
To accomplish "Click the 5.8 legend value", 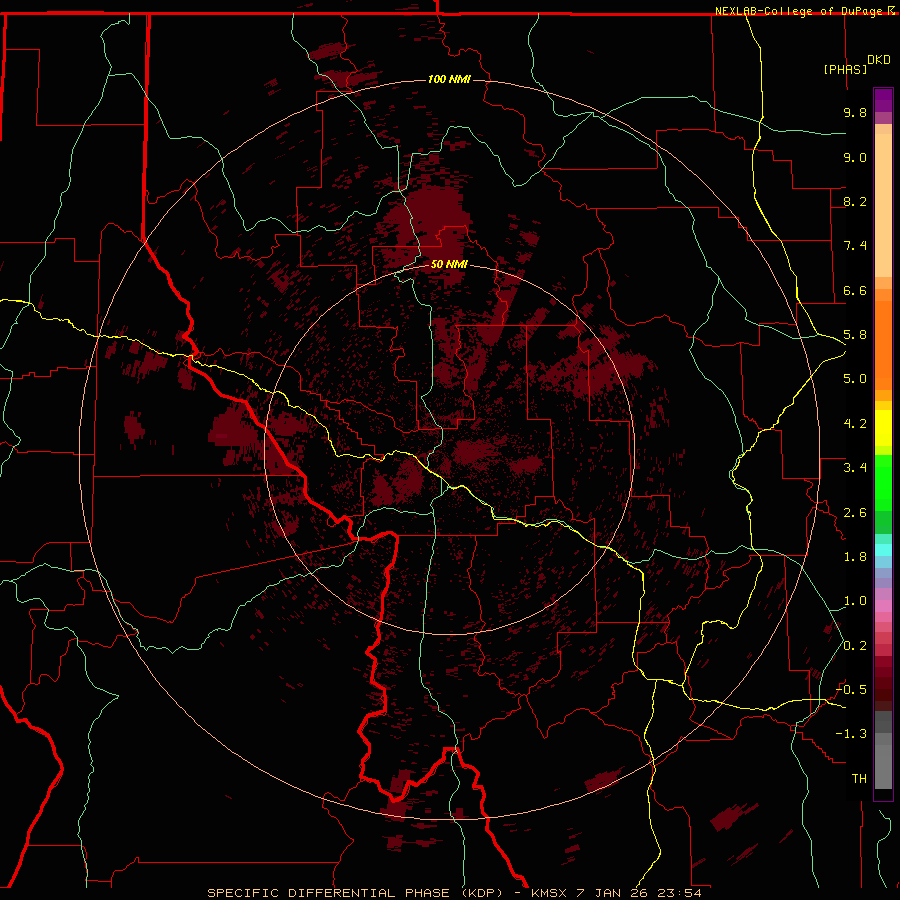I will 855,335.
